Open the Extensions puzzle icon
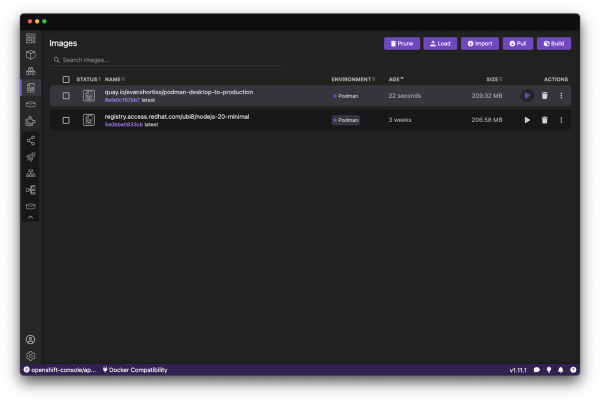 click(31, 121)
